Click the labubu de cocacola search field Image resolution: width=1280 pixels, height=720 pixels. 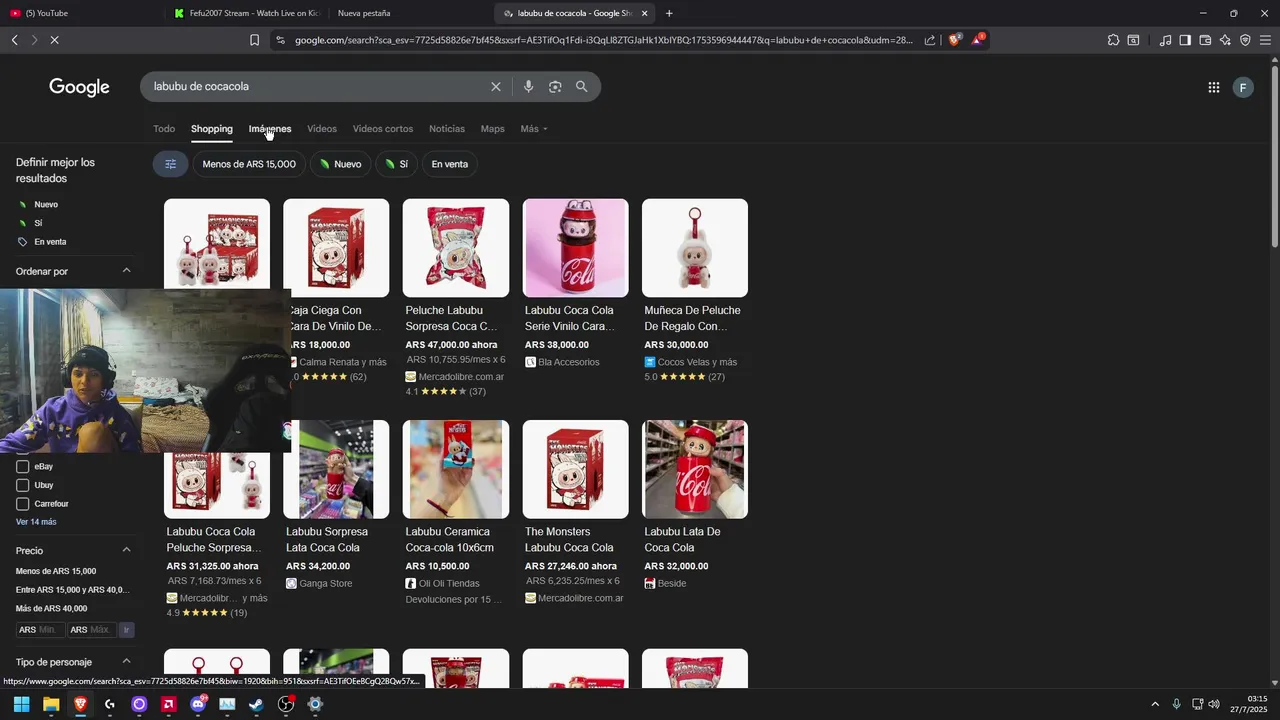(x=315, y=87)
